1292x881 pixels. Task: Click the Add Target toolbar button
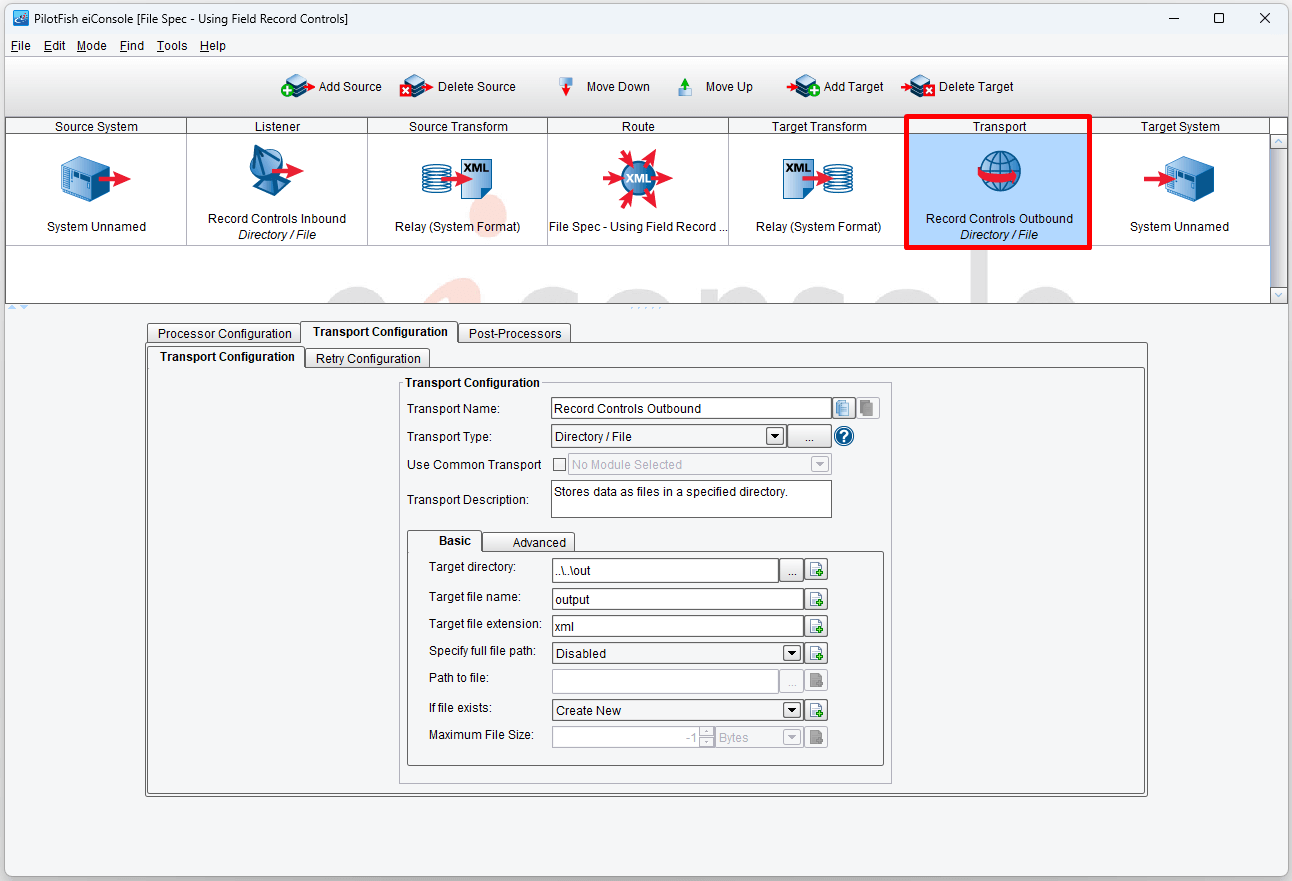pos(835,87)
